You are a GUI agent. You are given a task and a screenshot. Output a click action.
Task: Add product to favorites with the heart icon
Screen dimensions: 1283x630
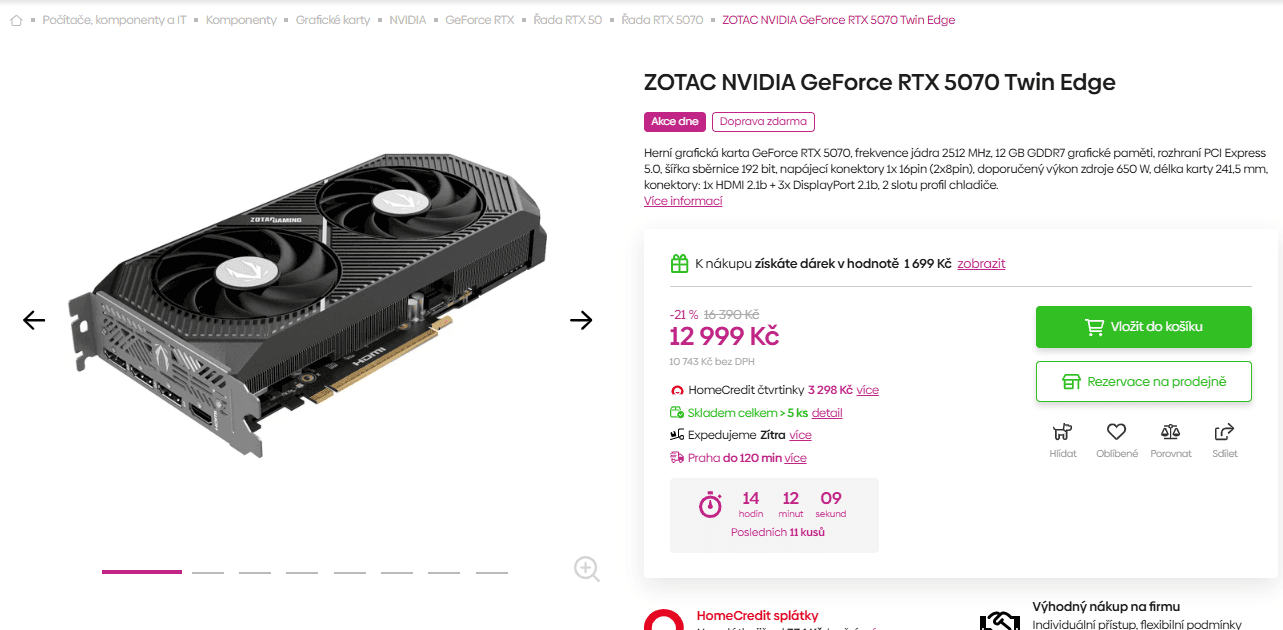point(1116,430)
